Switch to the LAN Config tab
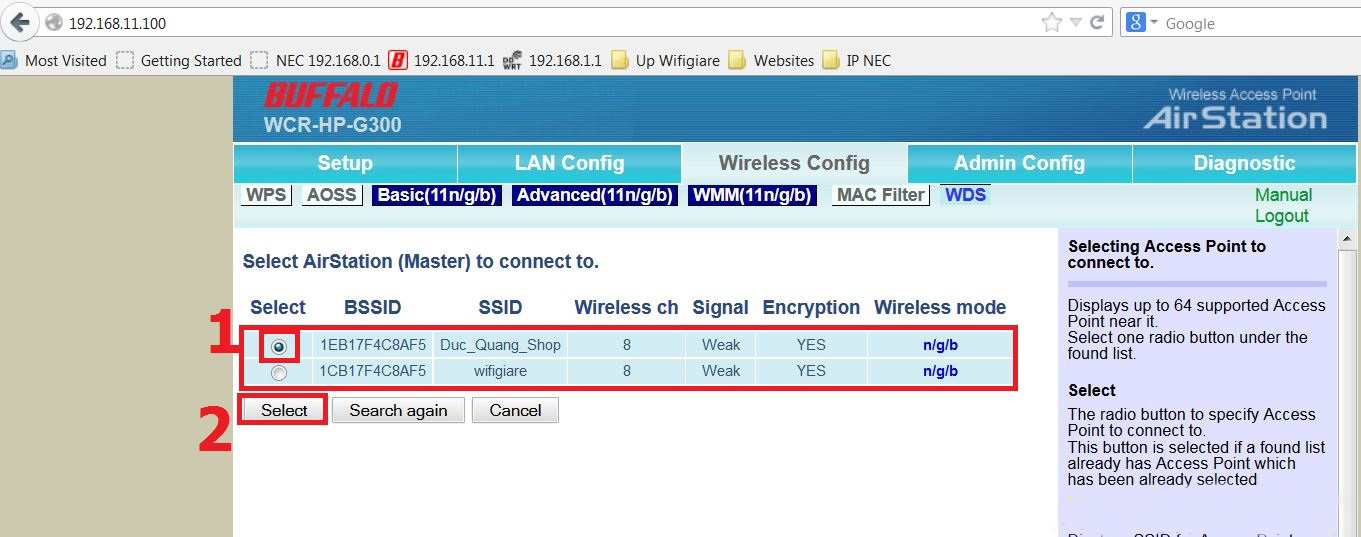The image size is (1361, 537). point(569,163)
